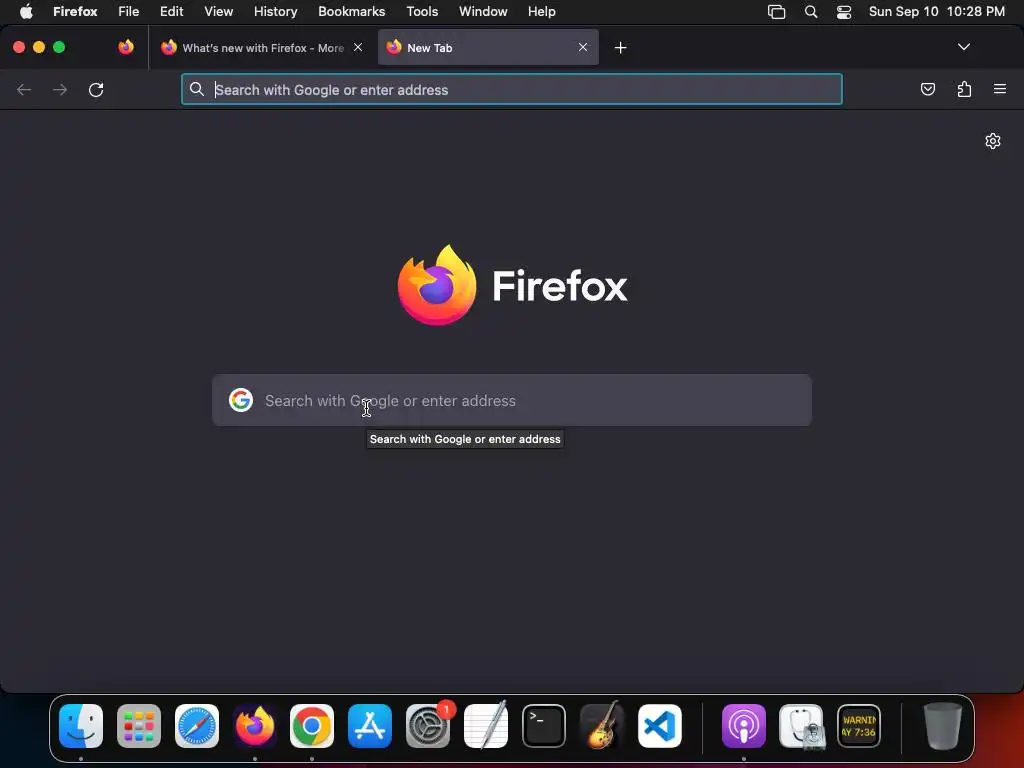Launch Google Chrome from the Dock

coord(312,726)
